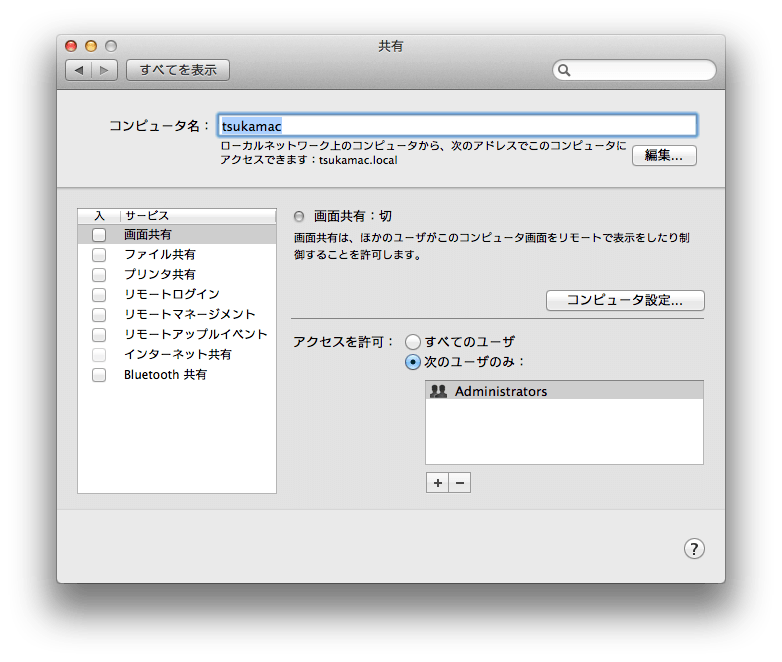
Task: Select the すべてのユーザ radio button
Action: tap(412, 342)
